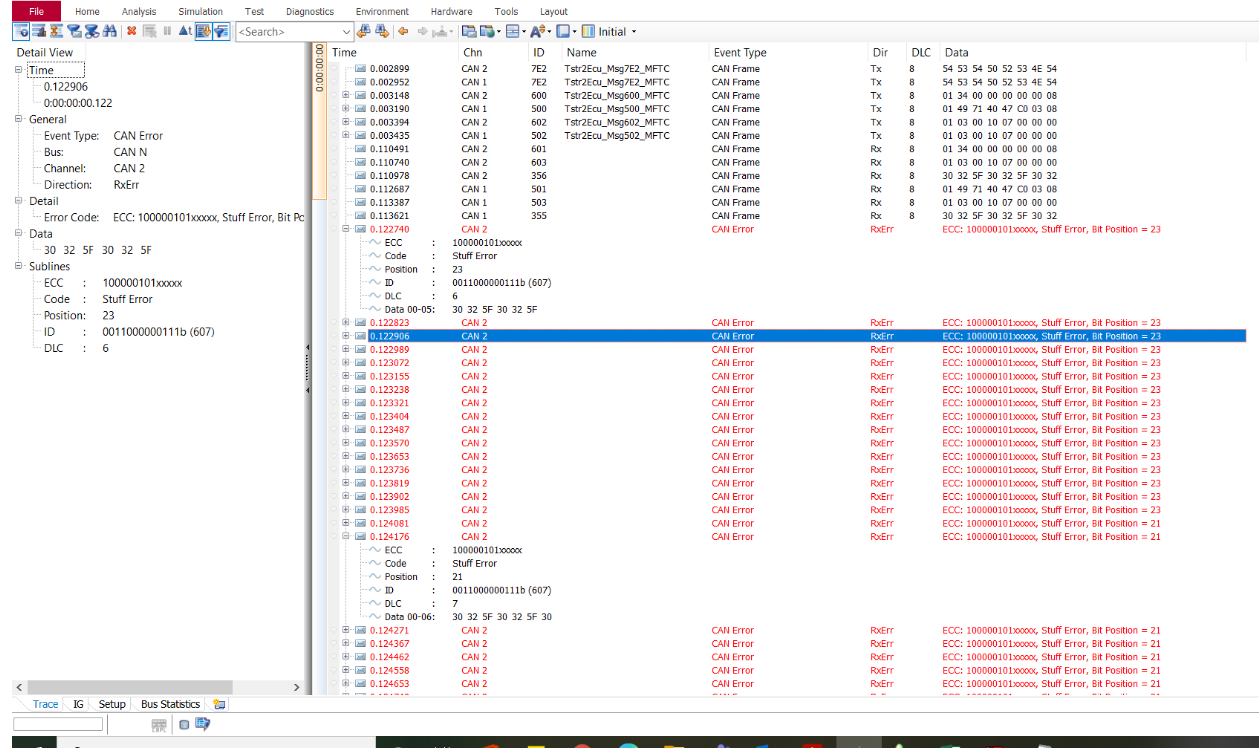Switch to the Bus Statistics tab

(x=170, y=704)
